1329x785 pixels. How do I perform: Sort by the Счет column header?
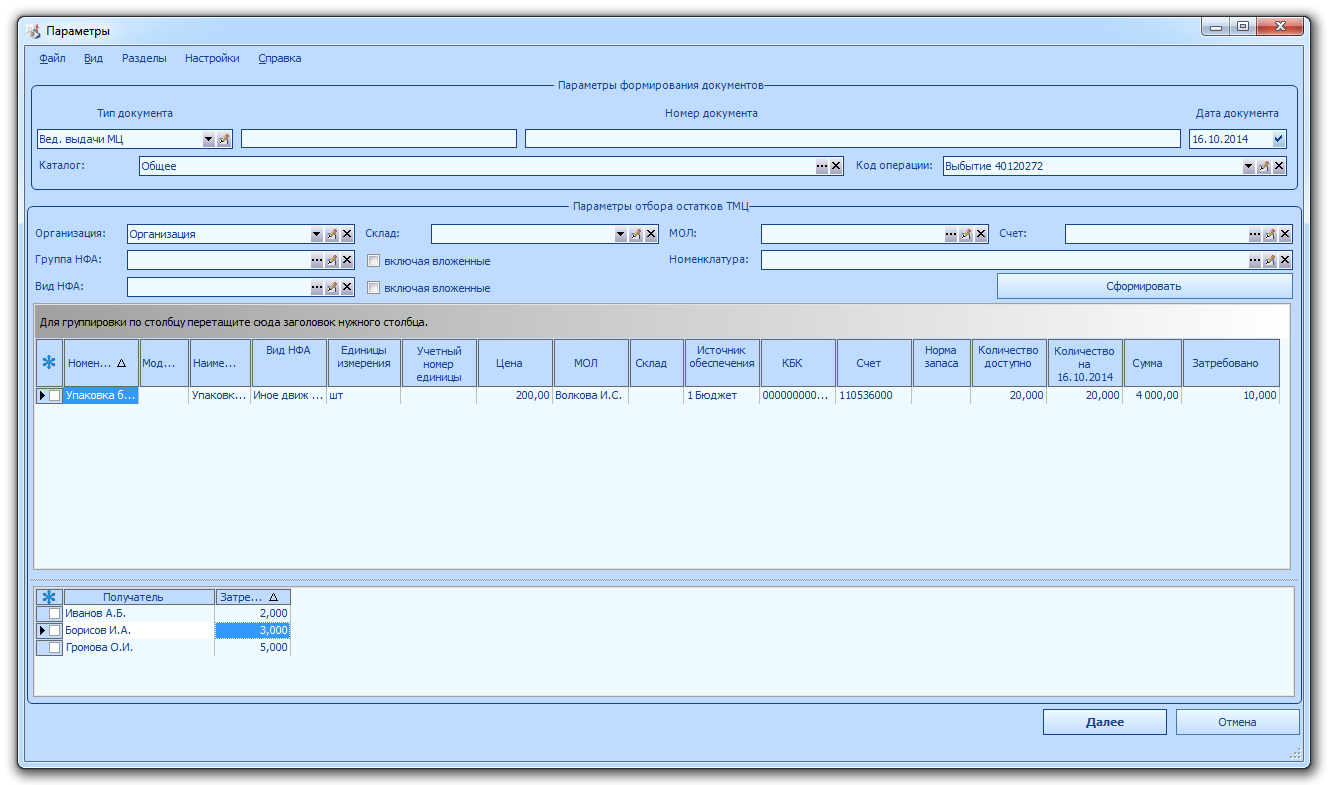874,364
